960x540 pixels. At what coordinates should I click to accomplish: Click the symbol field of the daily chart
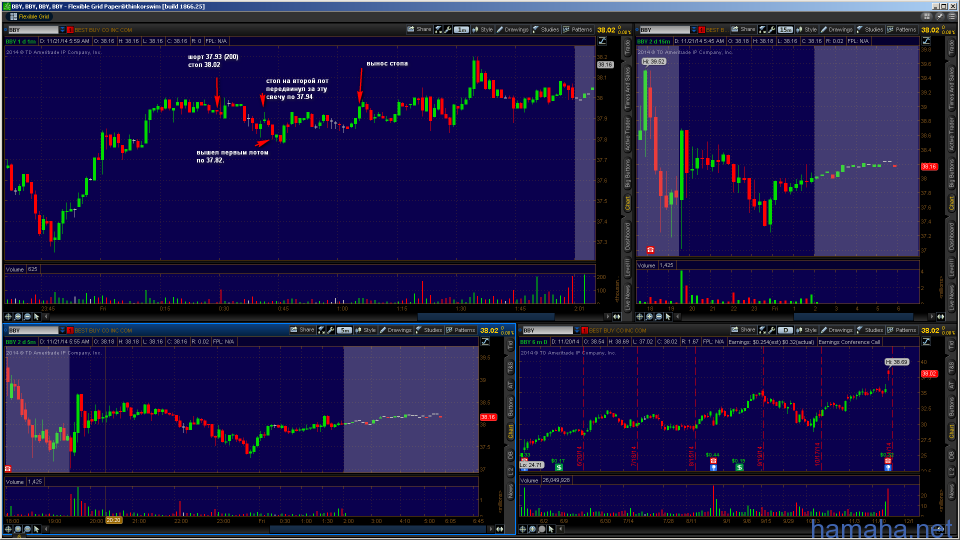(547, 330)
